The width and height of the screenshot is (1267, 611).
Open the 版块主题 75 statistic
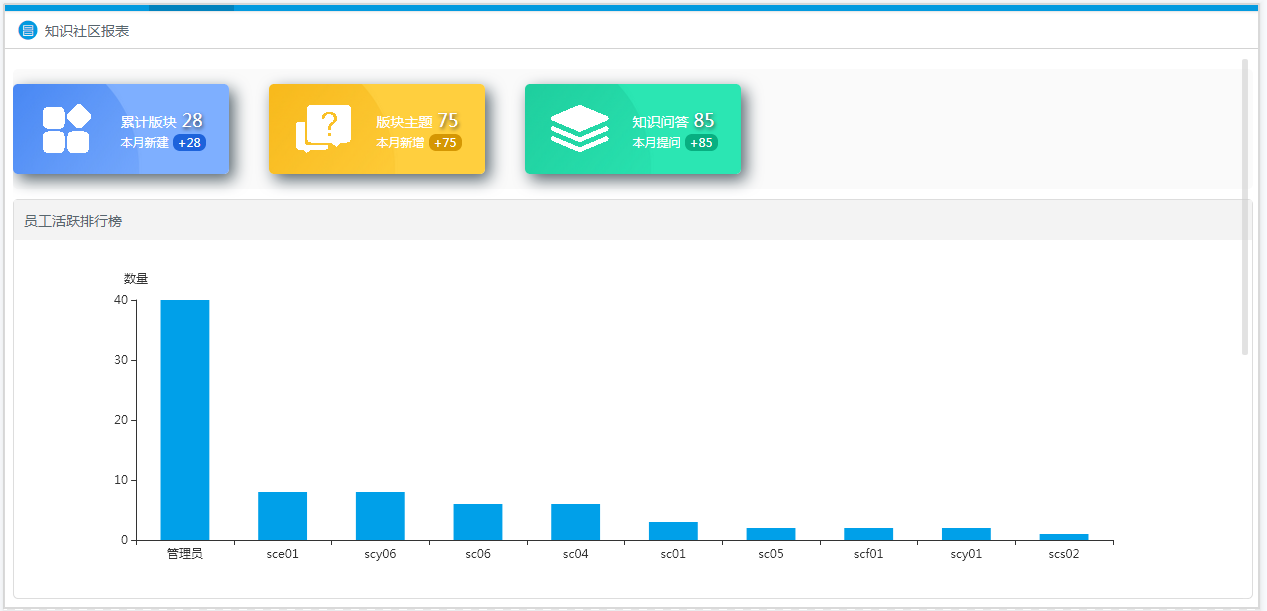[417, 121]
